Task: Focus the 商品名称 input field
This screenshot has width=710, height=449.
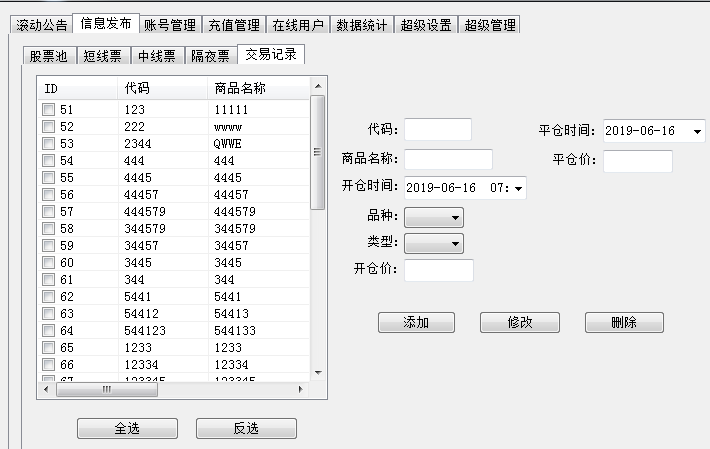Action: point(448,159)
